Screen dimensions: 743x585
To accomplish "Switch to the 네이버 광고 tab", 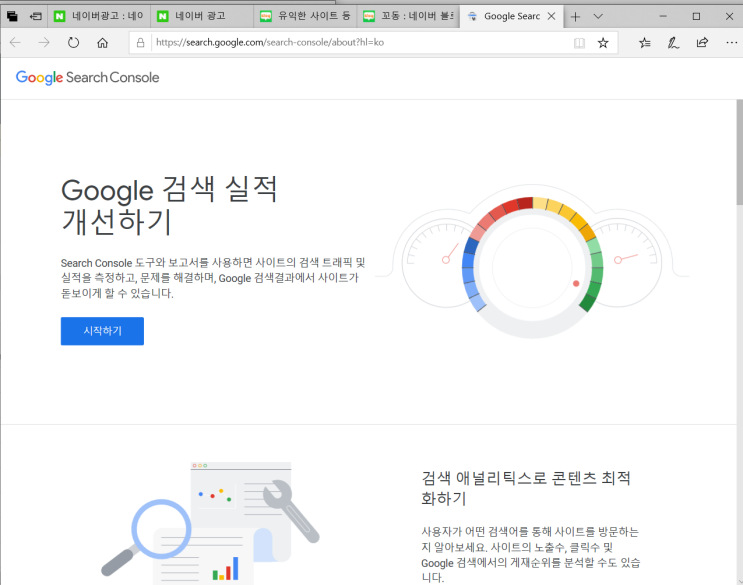I will pos(201,16).
